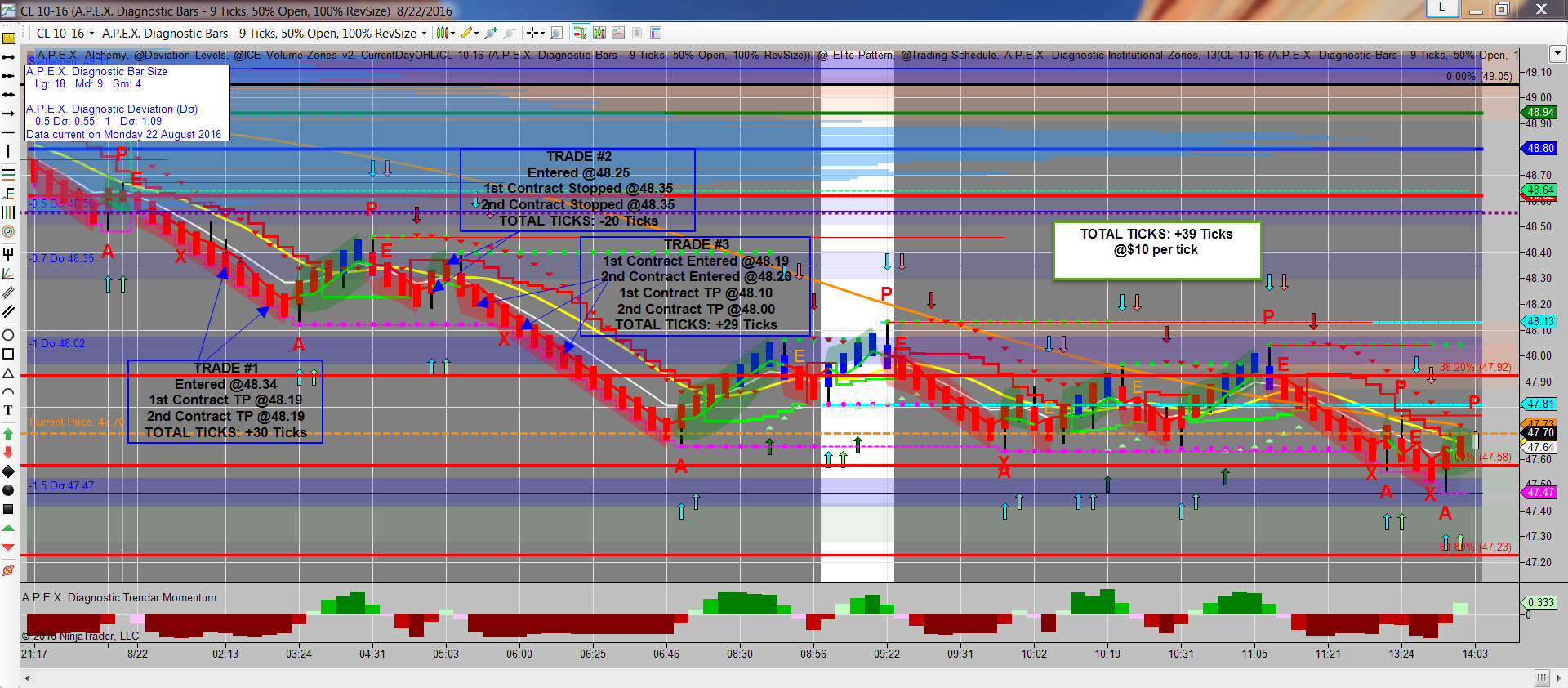Select the Fibonacci time extensions tool
Viewport: 1568px width, 688px height.
(8, 212)
